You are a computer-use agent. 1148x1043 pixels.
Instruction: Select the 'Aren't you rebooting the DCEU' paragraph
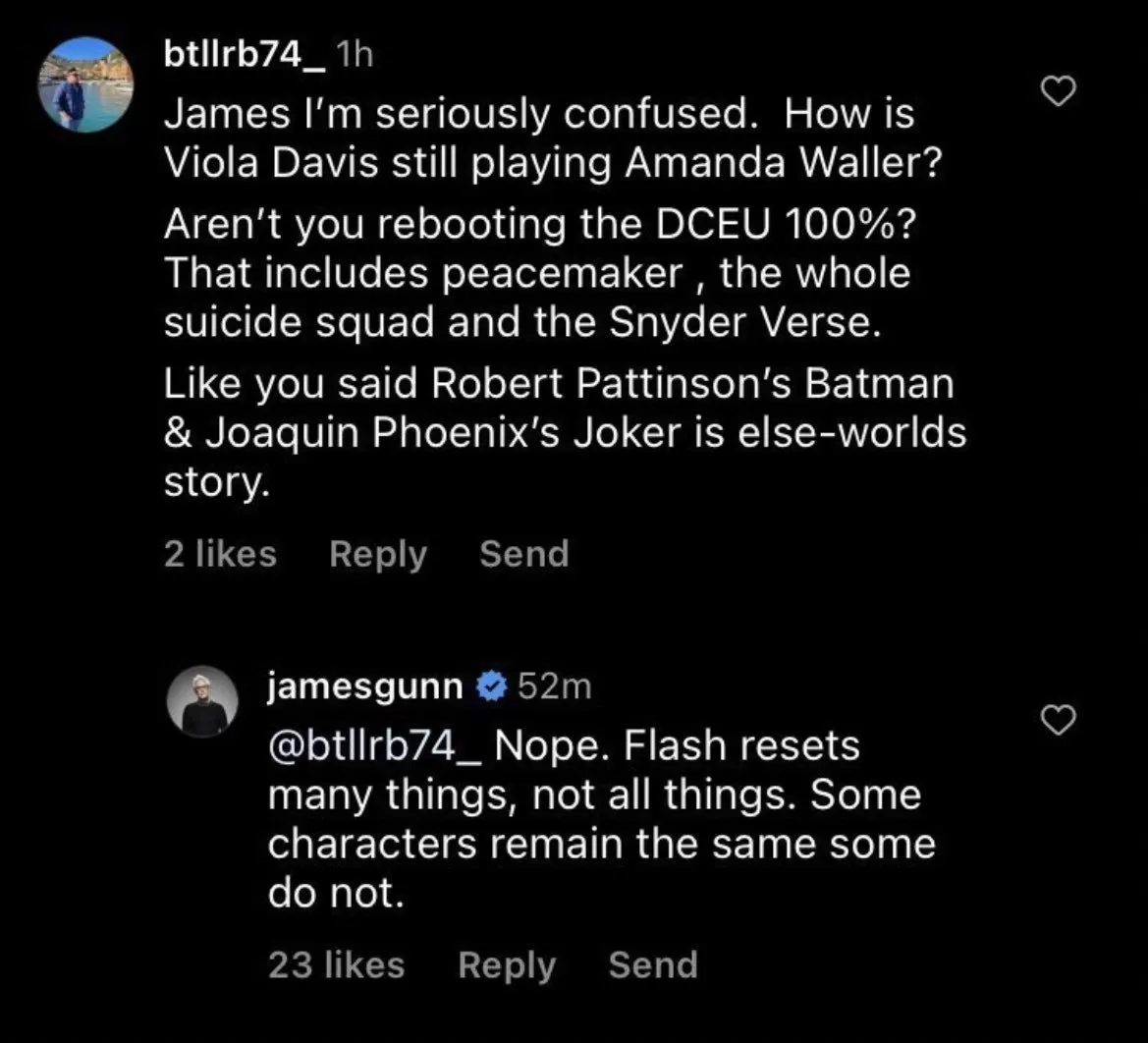coord(538,274)
